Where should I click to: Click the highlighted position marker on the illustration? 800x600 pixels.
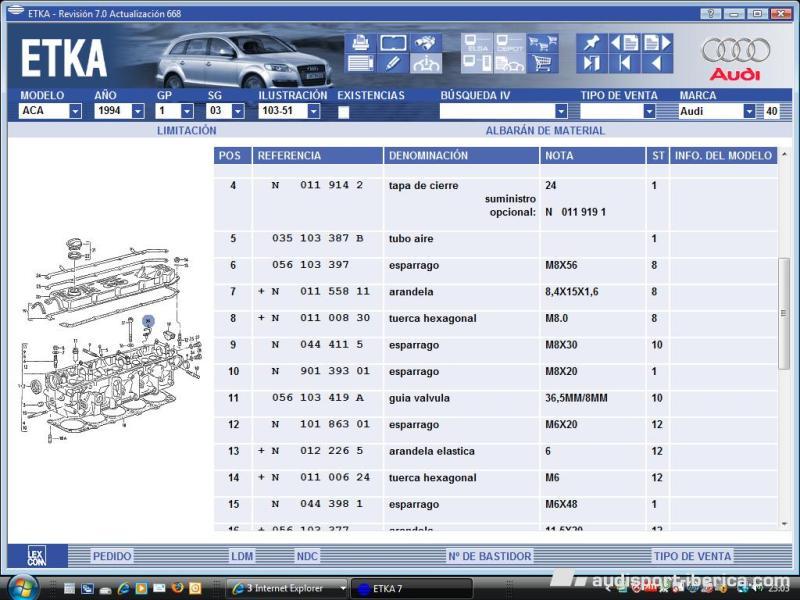point(148,321)
